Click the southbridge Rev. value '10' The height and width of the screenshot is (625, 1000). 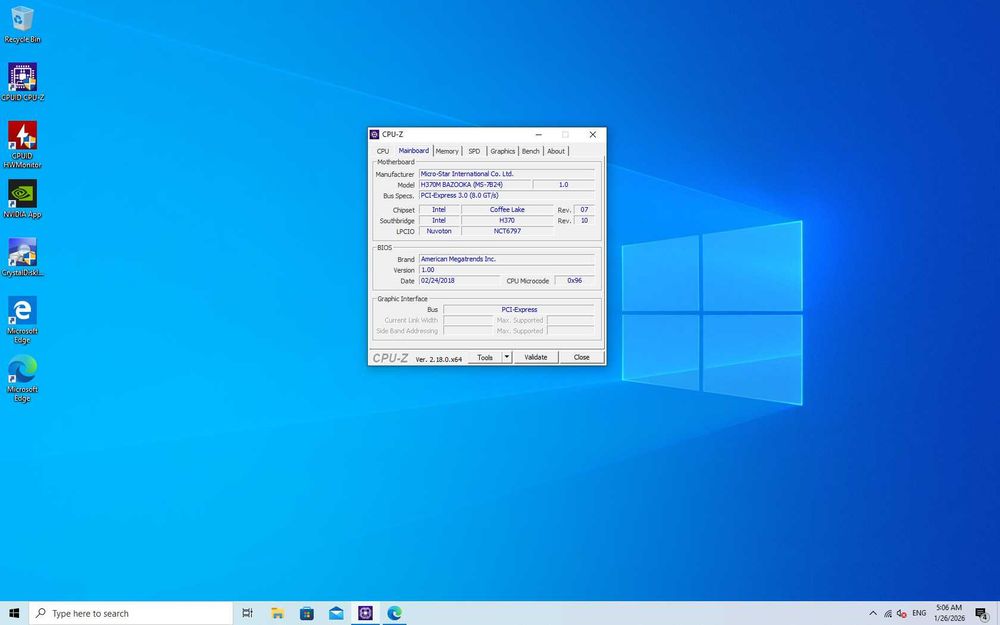click(x=584, y=220)
